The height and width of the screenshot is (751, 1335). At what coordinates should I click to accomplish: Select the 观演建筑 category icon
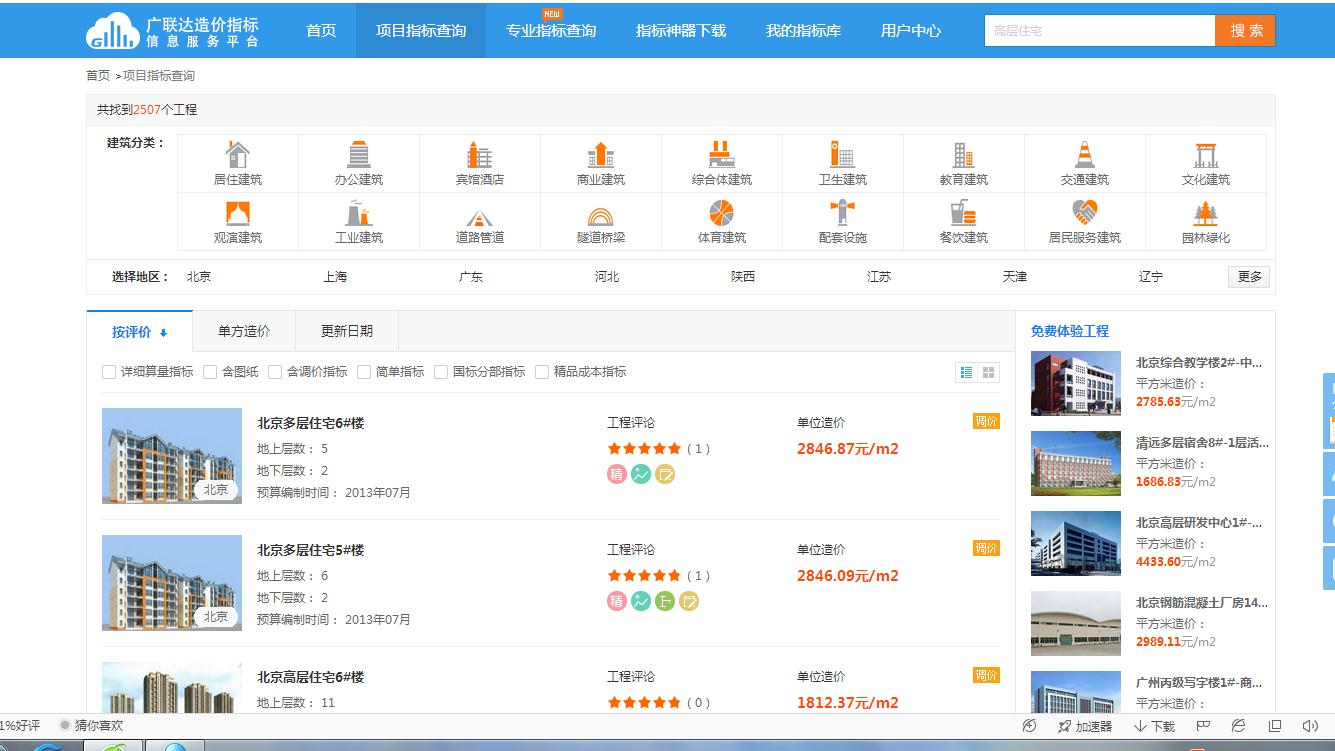pyautogui.click(x=238, y=213)
